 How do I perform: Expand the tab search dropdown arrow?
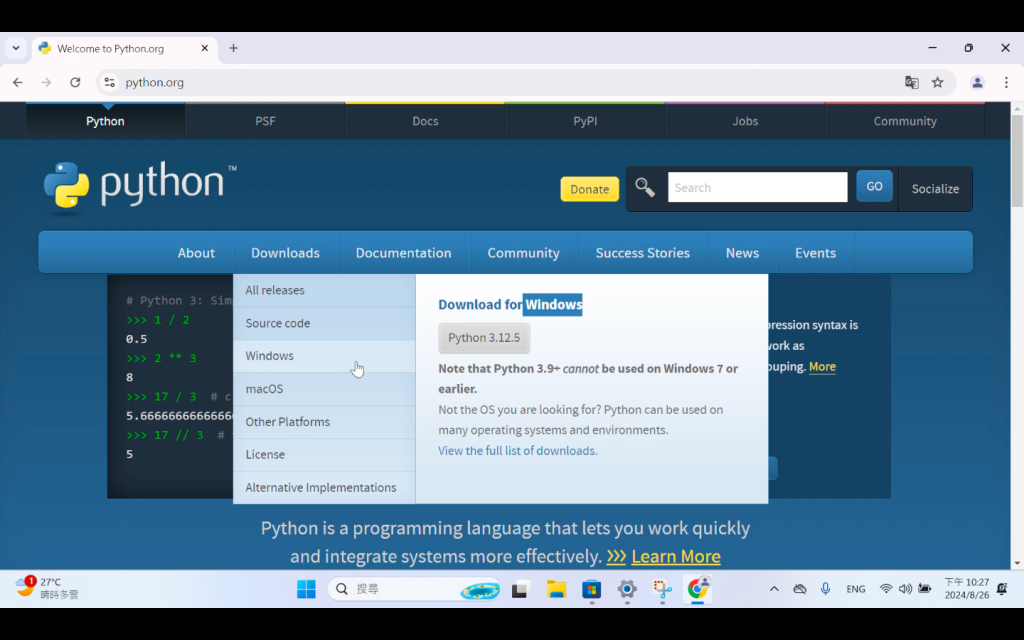click(16, 48)
